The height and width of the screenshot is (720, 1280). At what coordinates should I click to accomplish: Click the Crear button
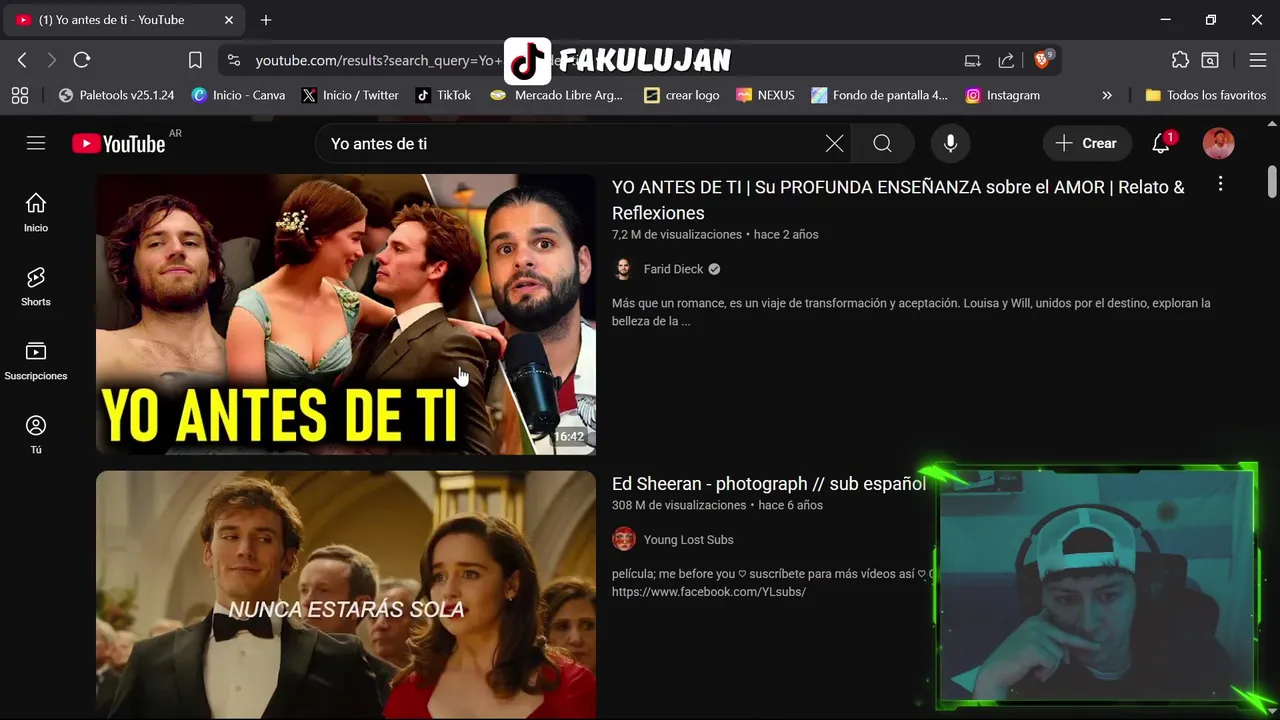point(1087,144)
